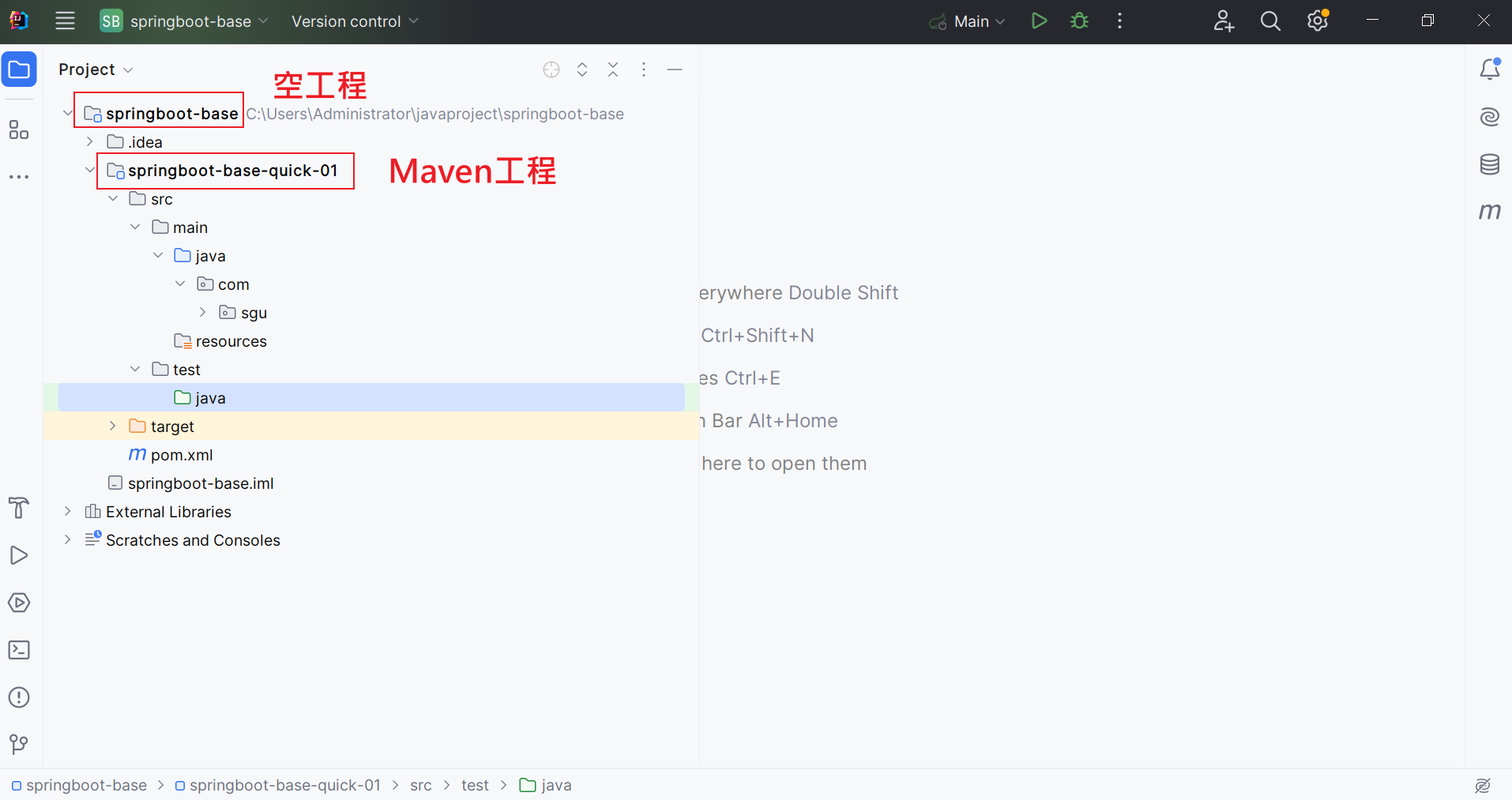Collapse the test folder
Screen dimensions: 1512x800
point(135,370)
